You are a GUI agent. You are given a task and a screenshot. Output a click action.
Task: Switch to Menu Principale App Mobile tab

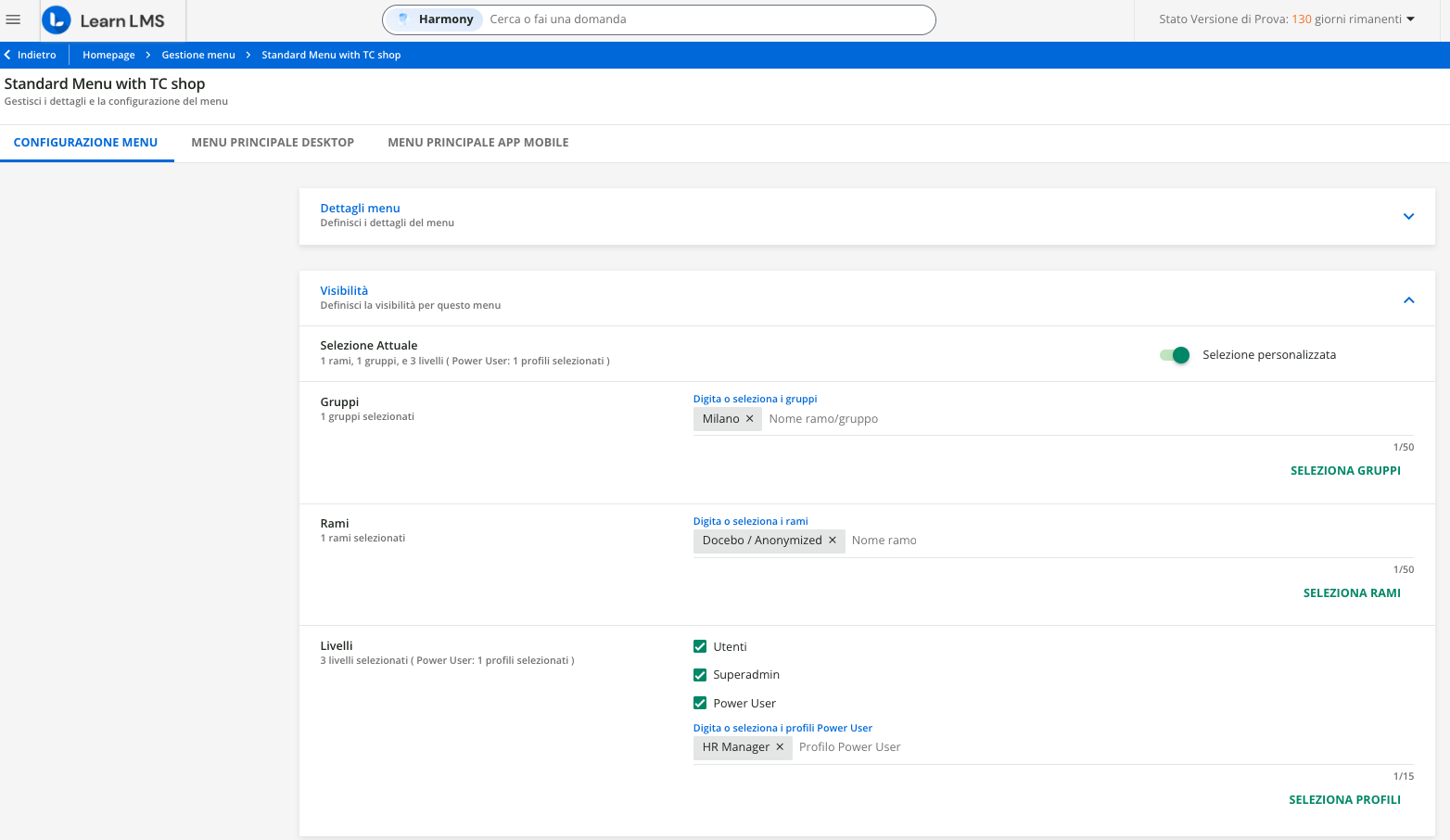click(x=477, y=143)
